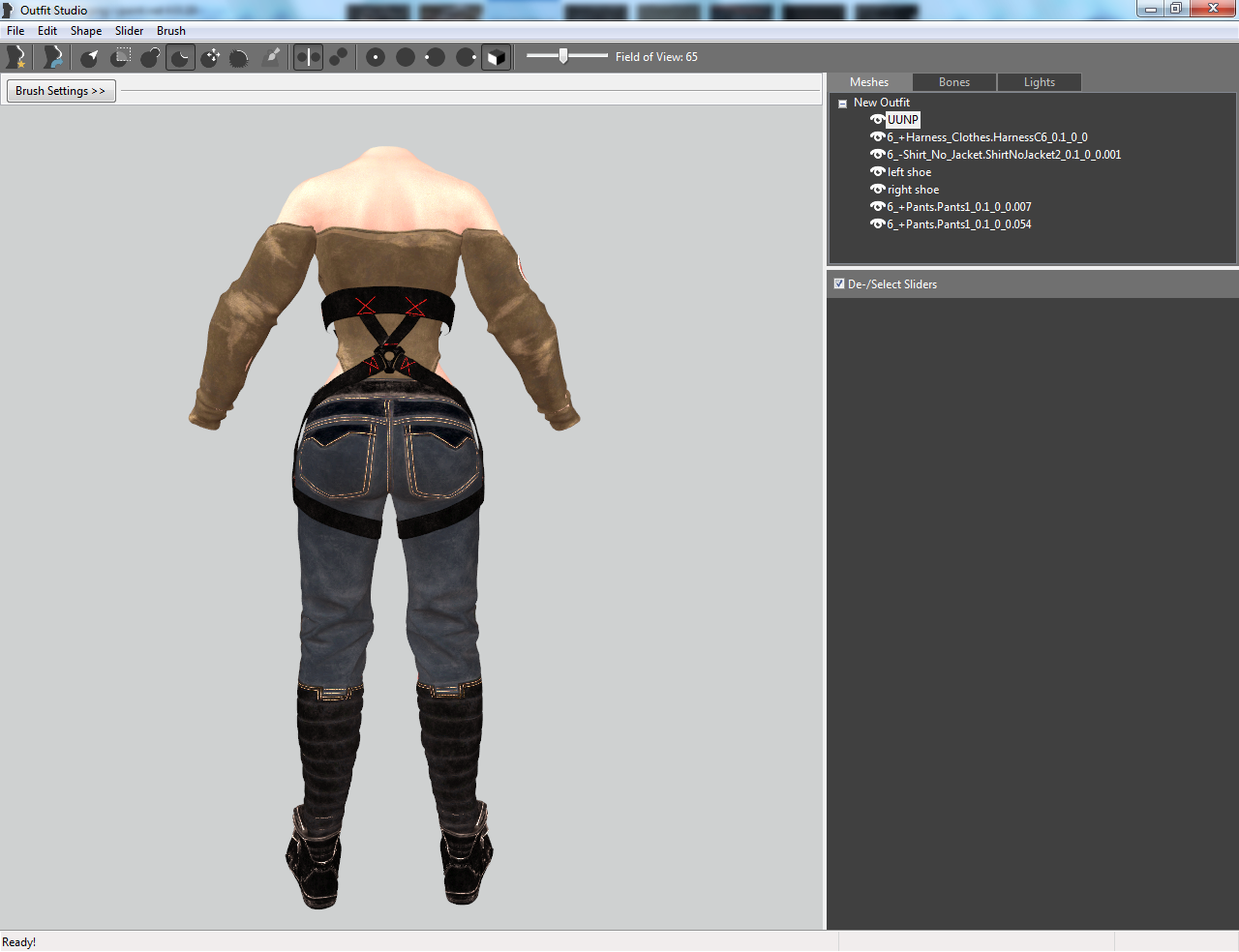
Task: Select the Smooth brush tool
Action: tap(240, 57)
